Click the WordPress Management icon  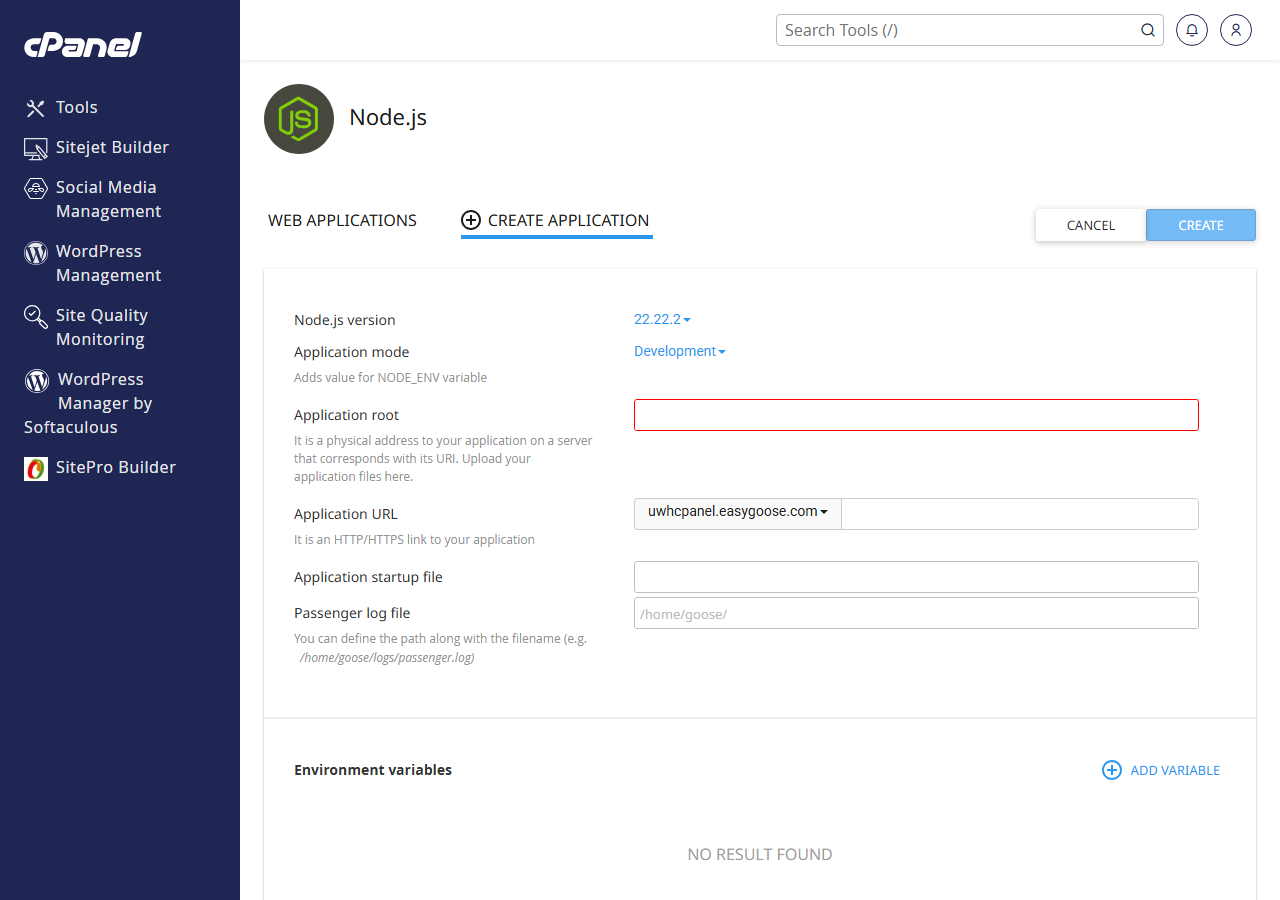click(x=36, y=252)
